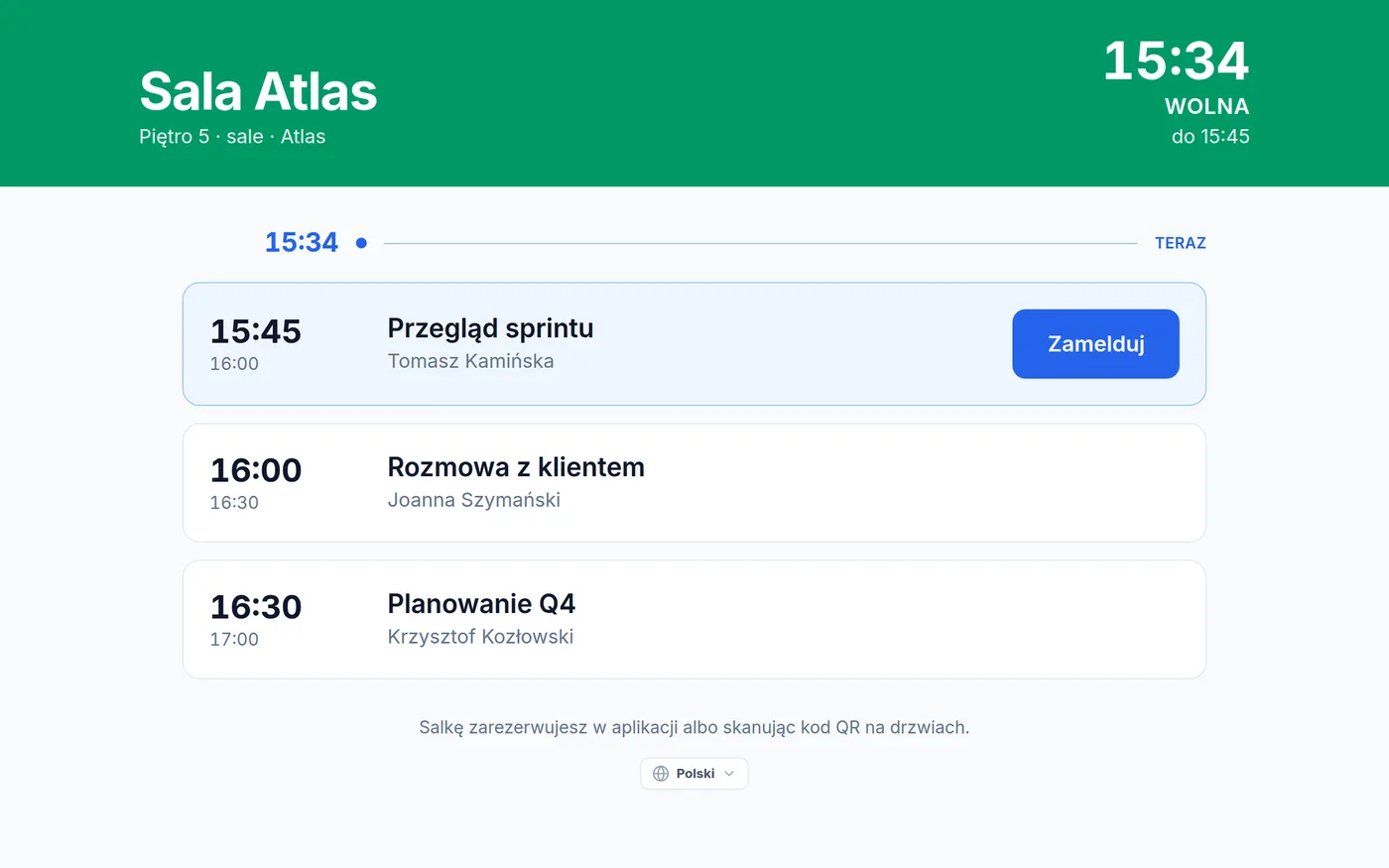Click the 15:45 start time in first card
The image size is (1389, 868).
tap(256, 331)
